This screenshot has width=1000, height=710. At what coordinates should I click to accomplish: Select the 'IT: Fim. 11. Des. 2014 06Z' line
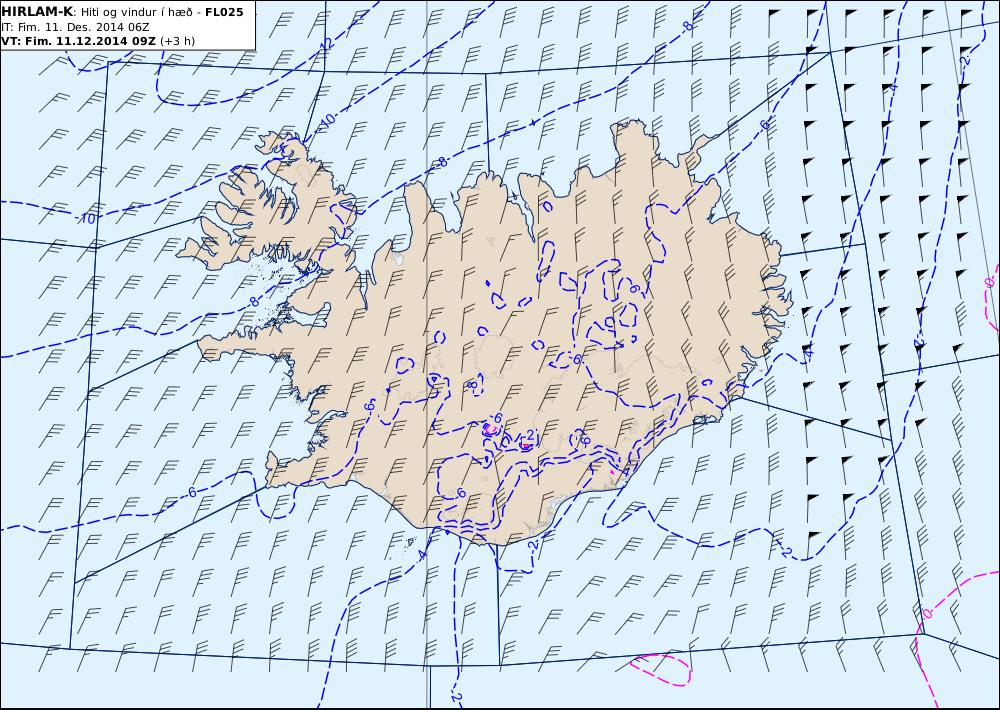(x=75, y=27)
